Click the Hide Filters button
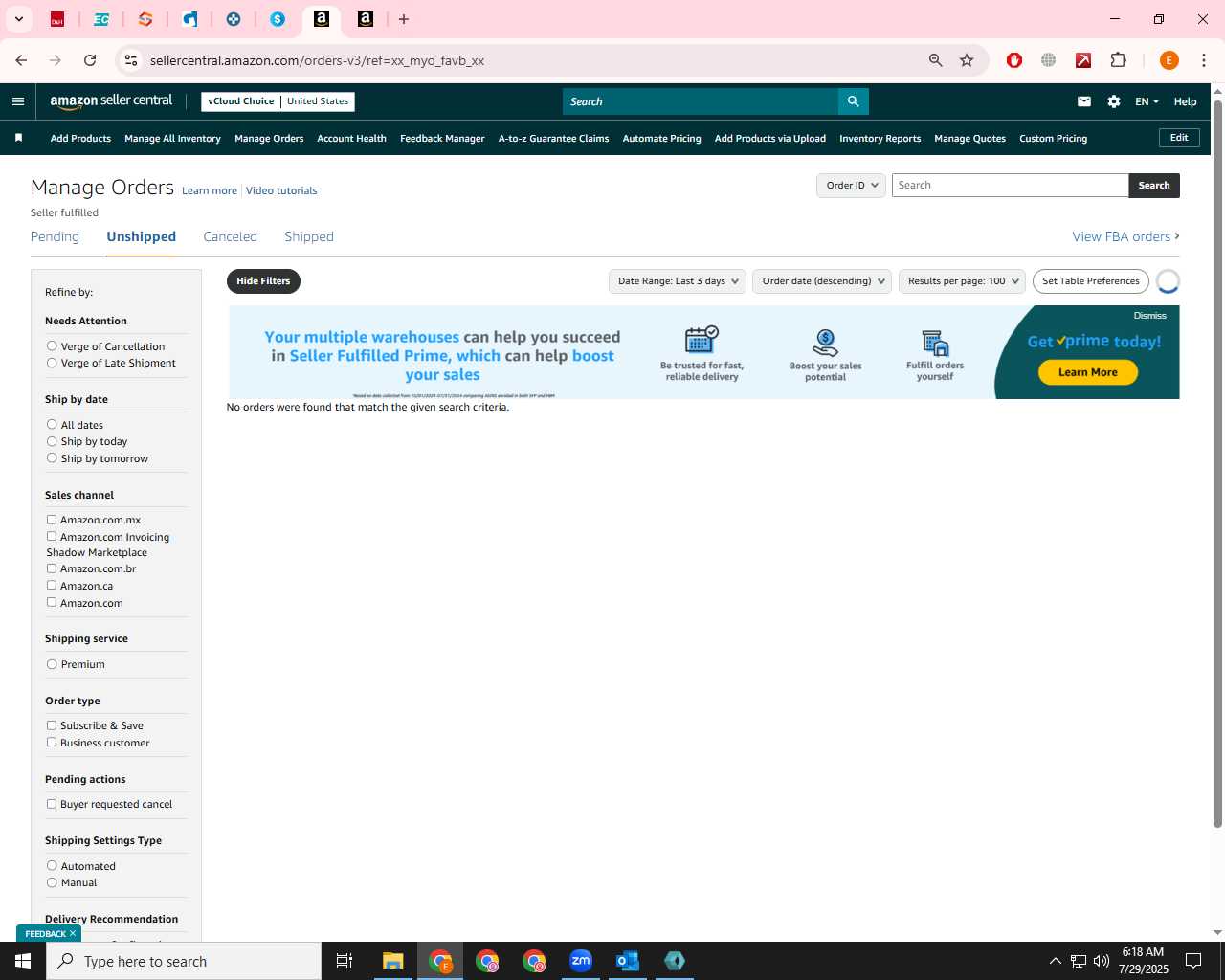Viewport: 1225px width, 980px height. (263, 281)
